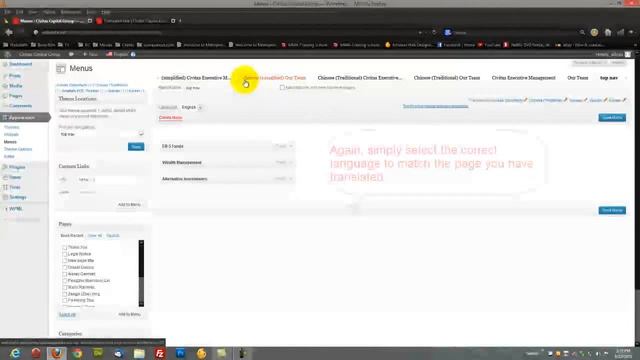Open WPML in the sidebar

point(16,209)
